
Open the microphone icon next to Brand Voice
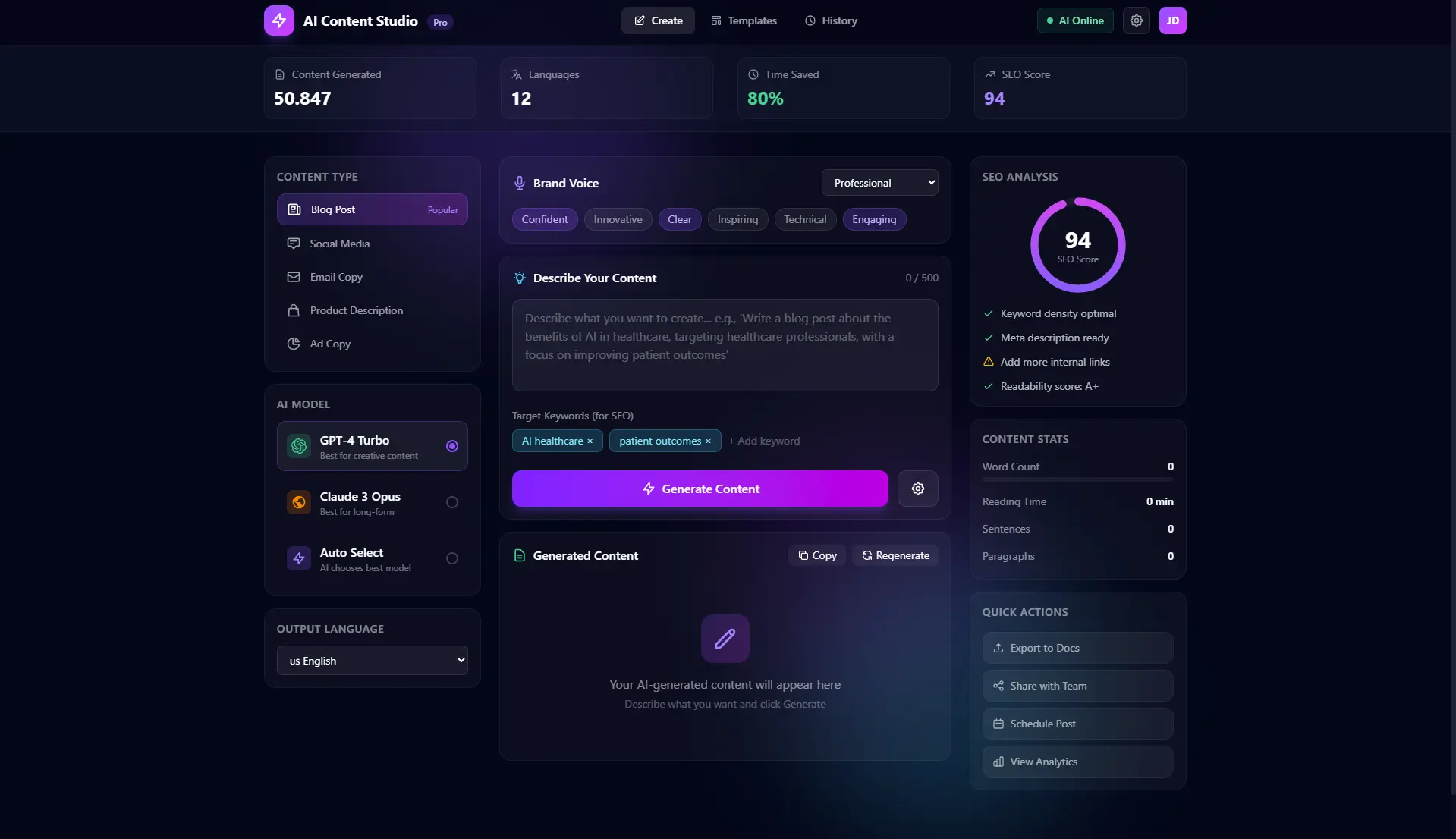tap(519, 183)
